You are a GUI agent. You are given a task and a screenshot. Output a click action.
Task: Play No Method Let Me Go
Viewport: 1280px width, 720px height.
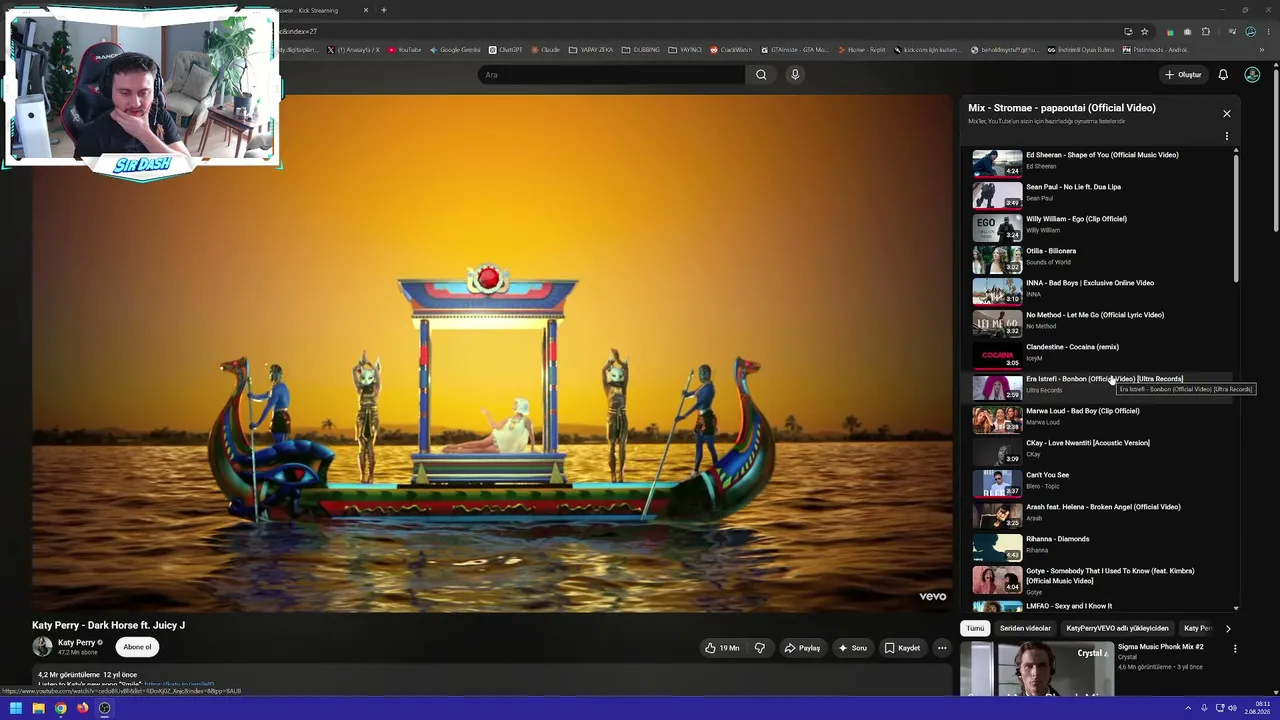click(x=1100, y=323)
